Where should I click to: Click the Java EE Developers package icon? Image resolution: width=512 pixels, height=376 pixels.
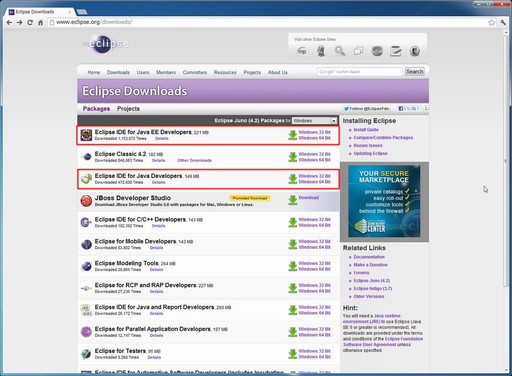point(86,135)
